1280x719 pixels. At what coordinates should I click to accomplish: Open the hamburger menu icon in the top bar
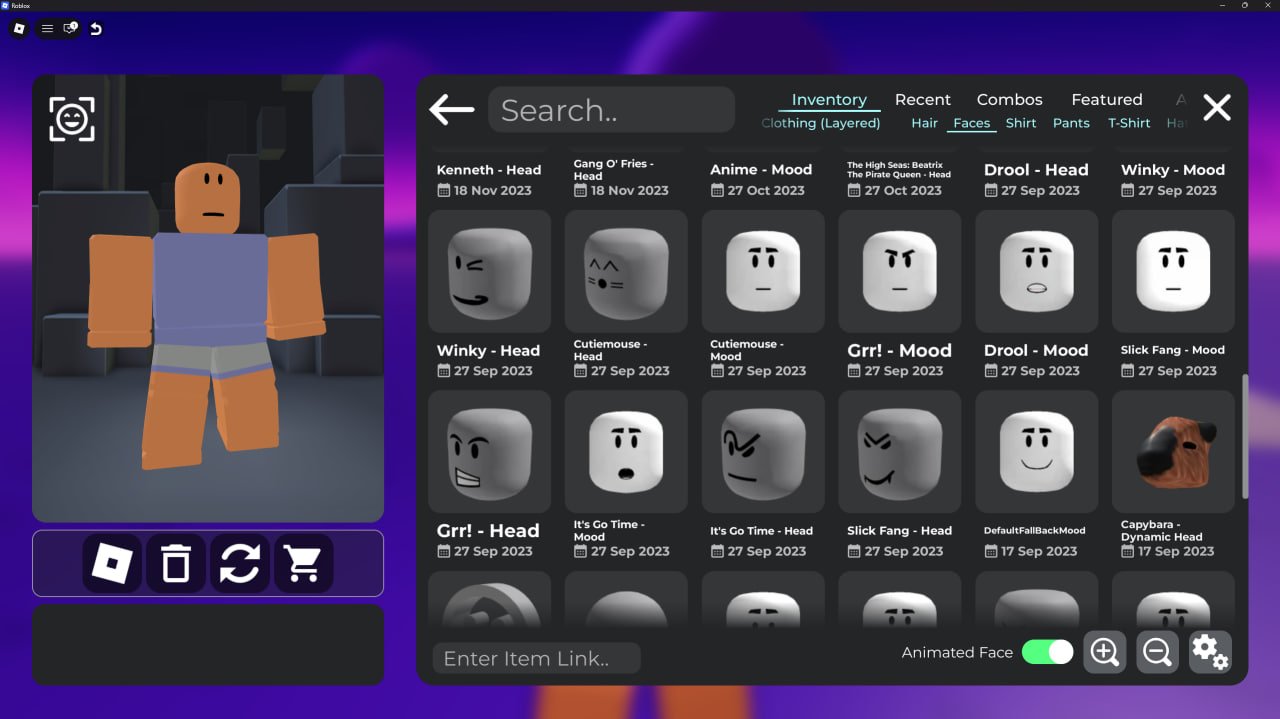click(47, 29)
